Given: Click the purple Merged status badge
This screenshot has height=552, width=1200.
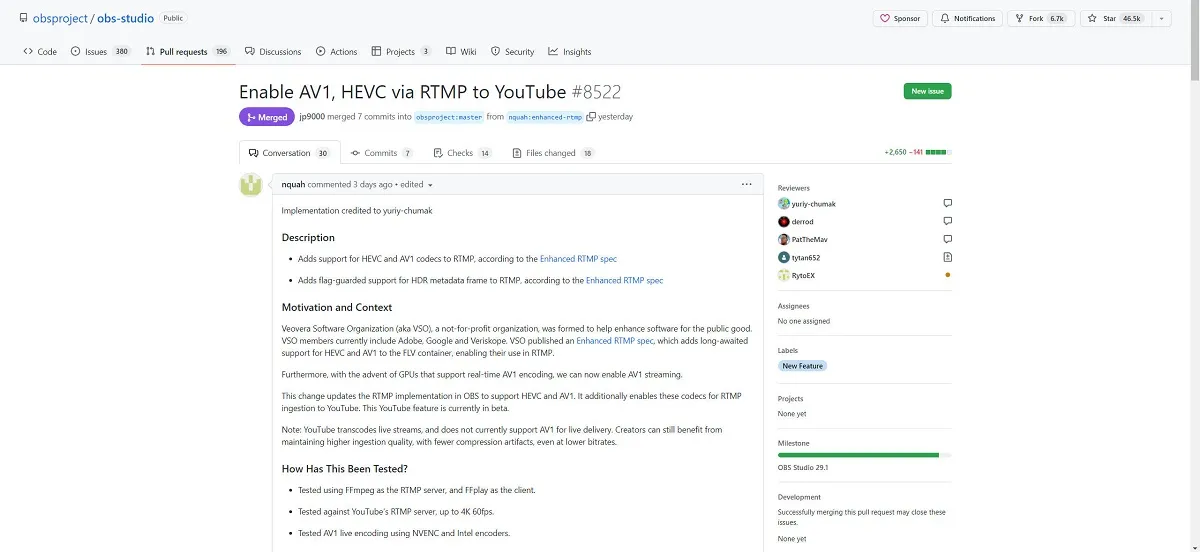Looking at the screenshot, I should click(267, 117).
